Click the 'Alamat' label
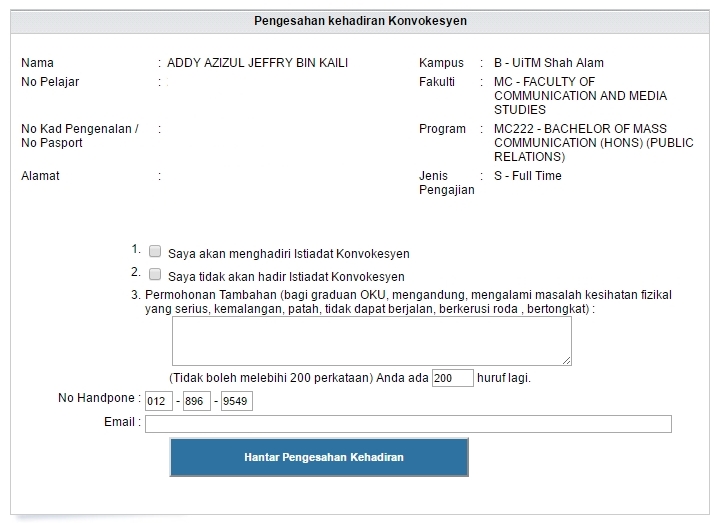The height and width of the screenshot is (523, 718). click(40, 176)
